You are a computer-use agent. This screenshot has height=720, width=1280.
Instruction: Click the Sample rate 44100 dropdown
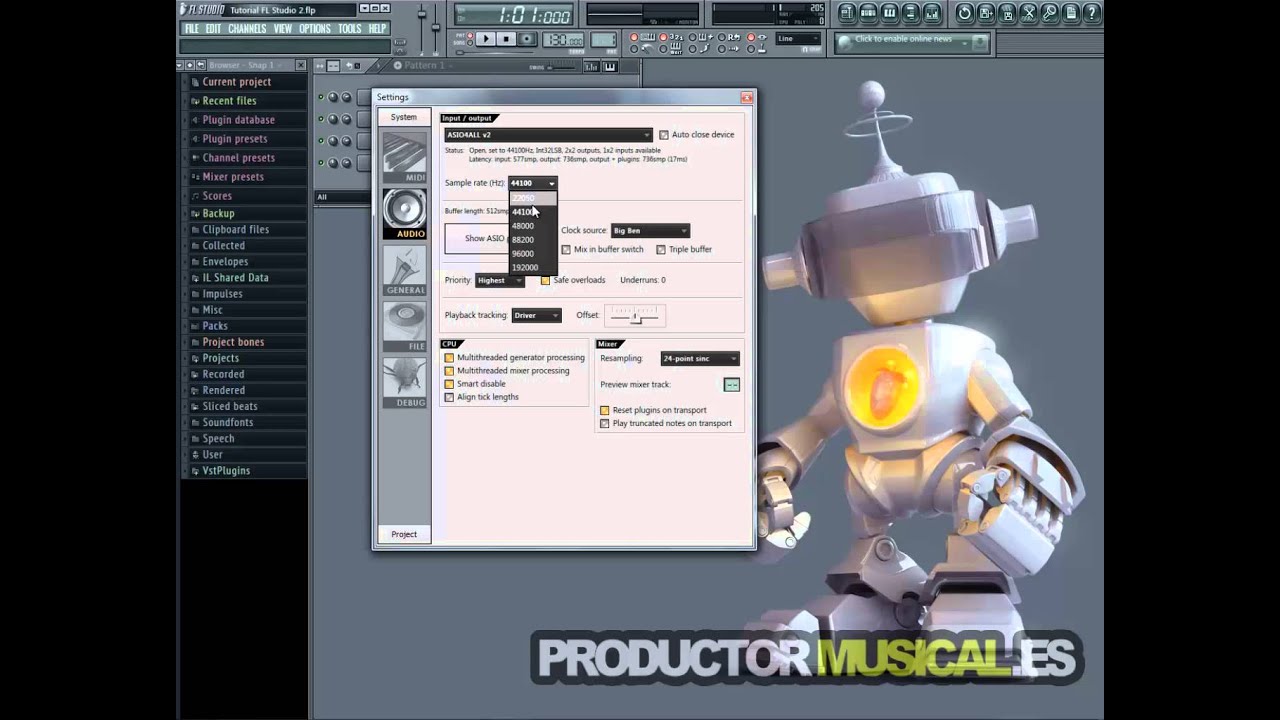click(533, 183)
